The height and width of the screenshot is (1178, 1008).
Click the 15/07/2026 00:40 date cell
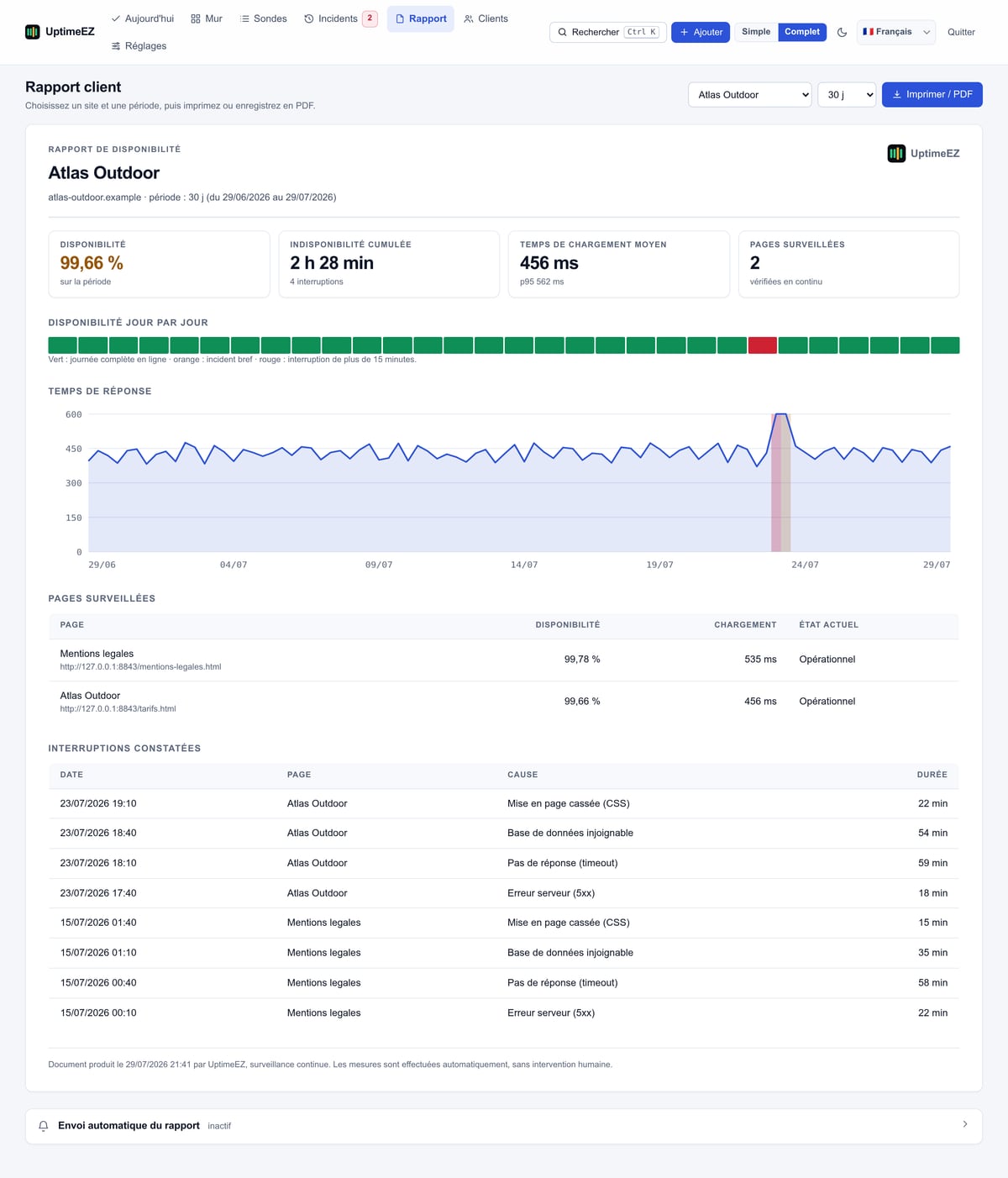(x=98, y=983)
